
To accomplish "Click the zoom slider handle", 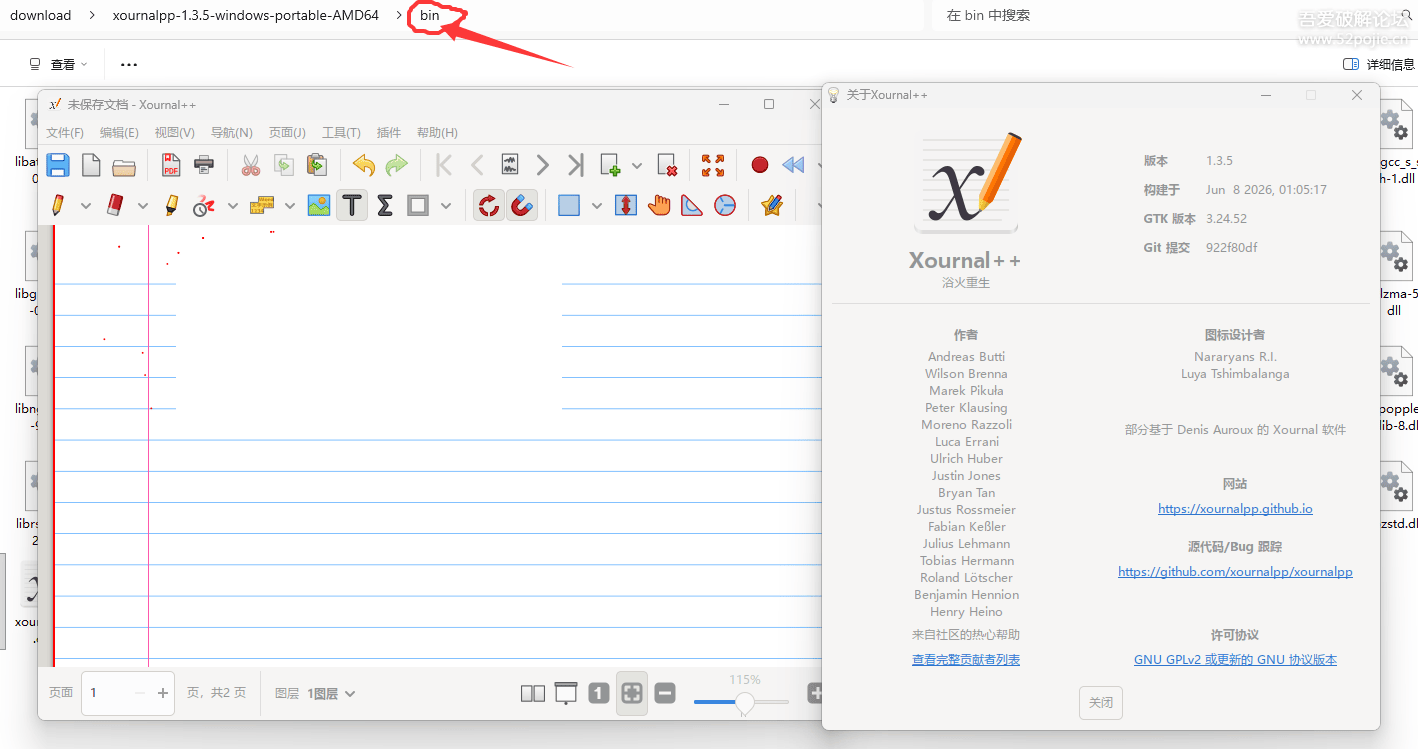I will [744, 703].
